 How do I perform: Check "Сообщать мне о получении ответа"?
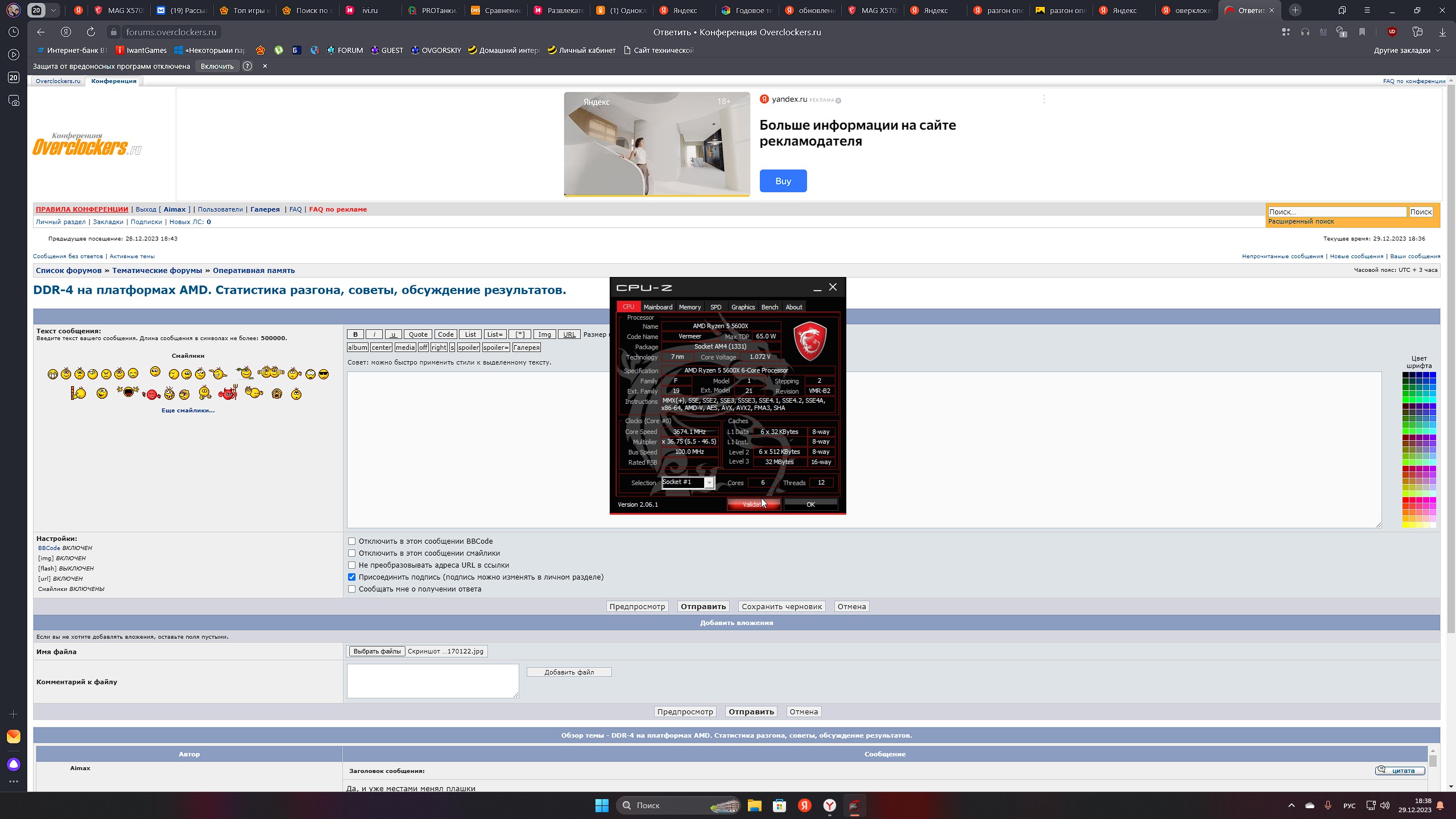click(x=352, y=589)
